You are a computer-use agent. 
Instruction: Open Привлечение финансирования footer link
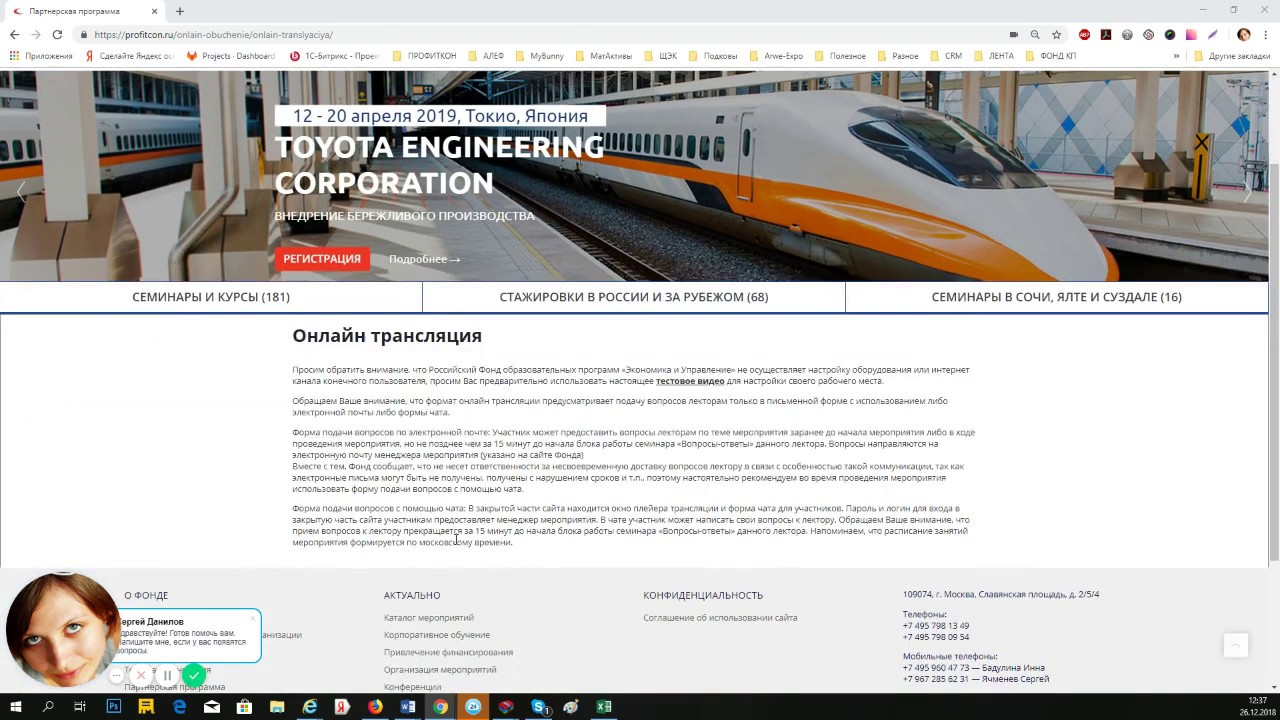pyautogui.click(x=448, y=652)
